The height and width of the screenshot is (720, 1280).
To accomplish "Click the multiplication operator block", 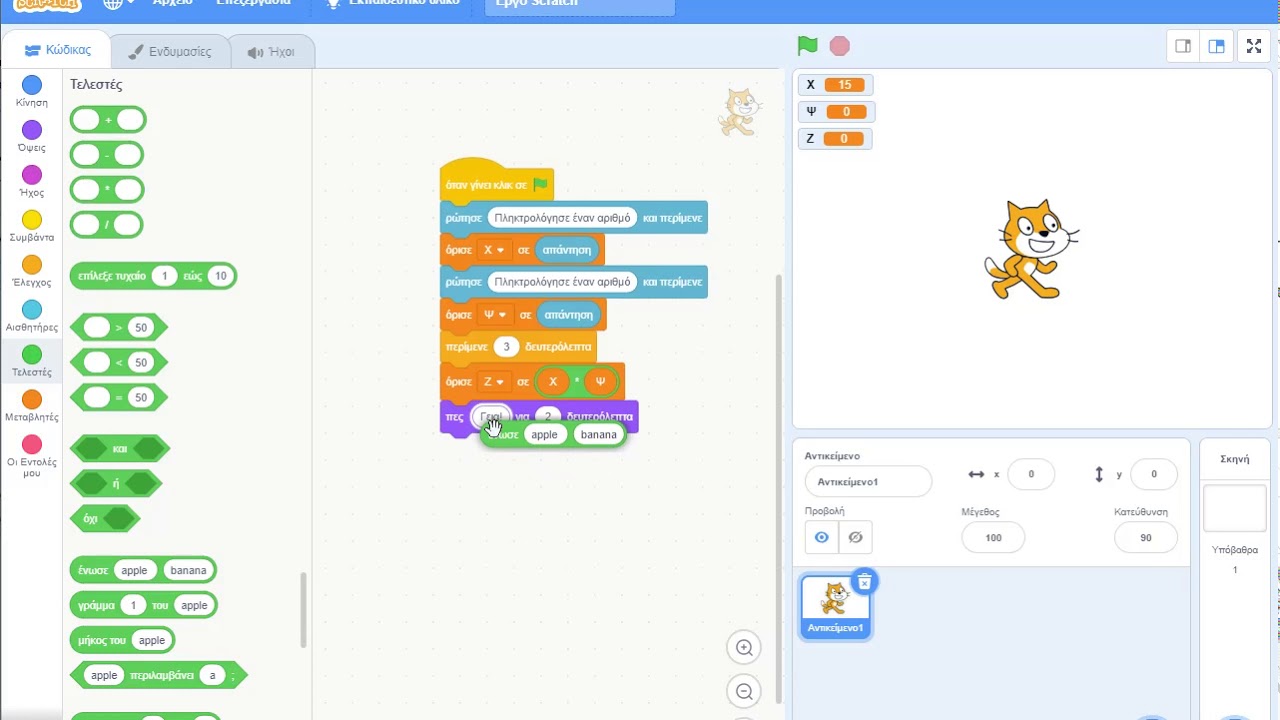I will coord(107,190).
